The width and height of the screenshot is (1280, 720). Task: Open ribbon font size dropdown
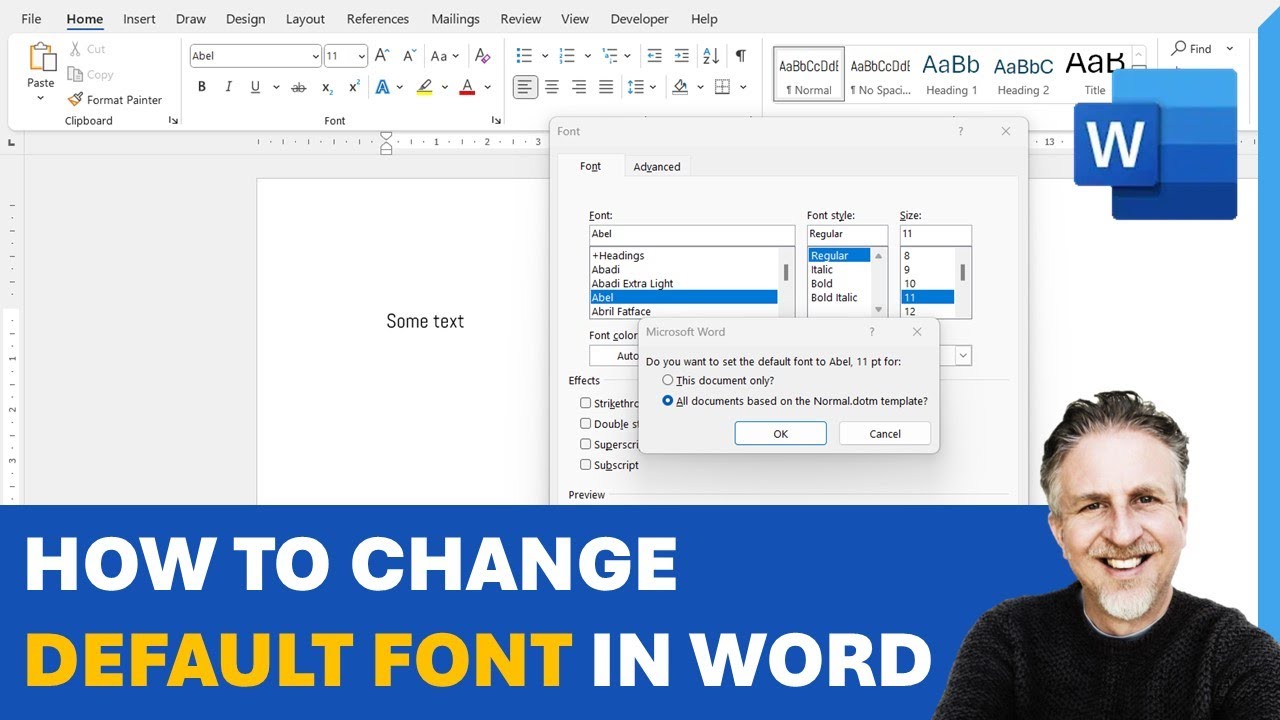pos(361,56)
